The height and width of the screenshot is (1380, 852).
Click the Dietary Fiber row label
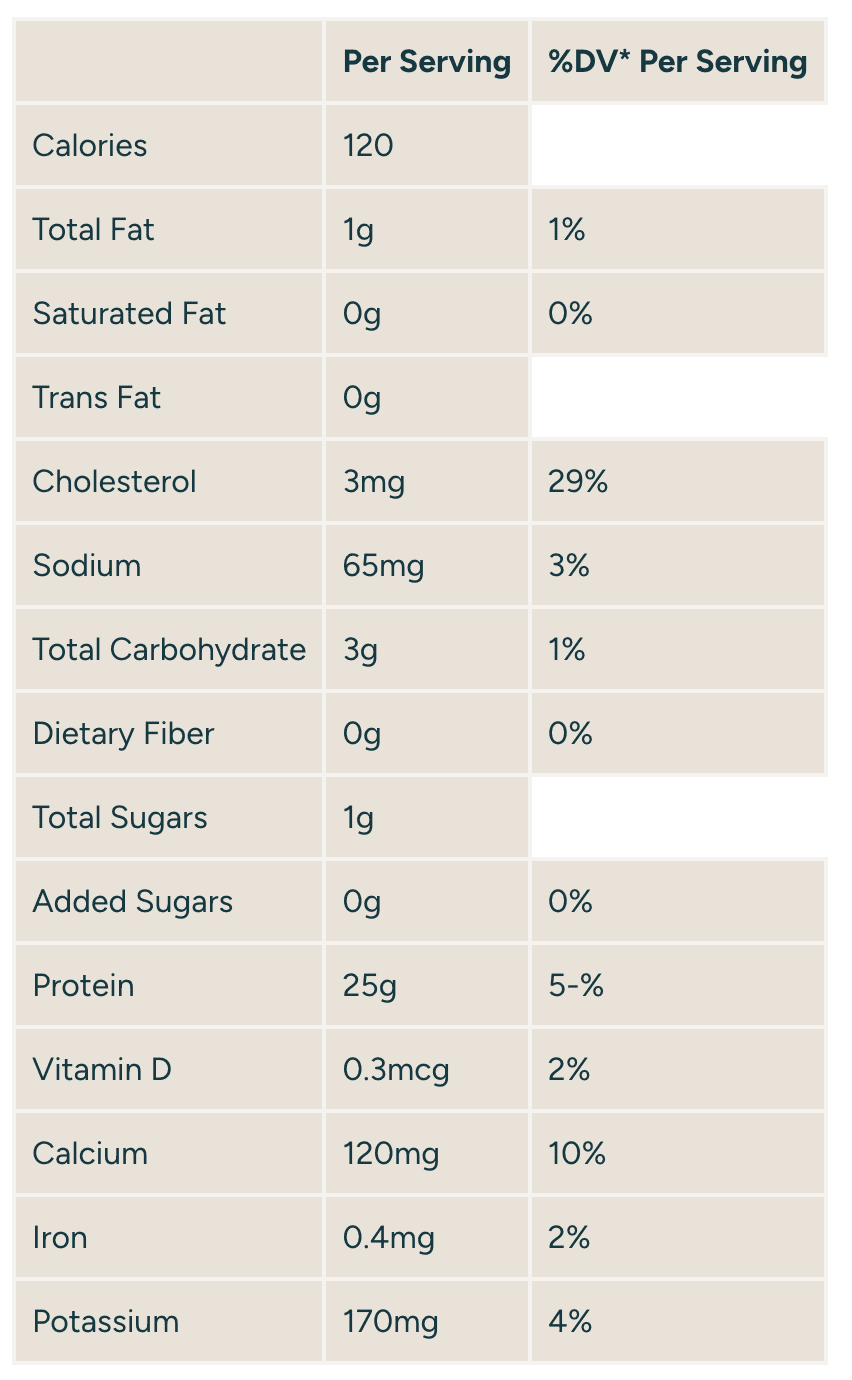[x=124, y=734]
